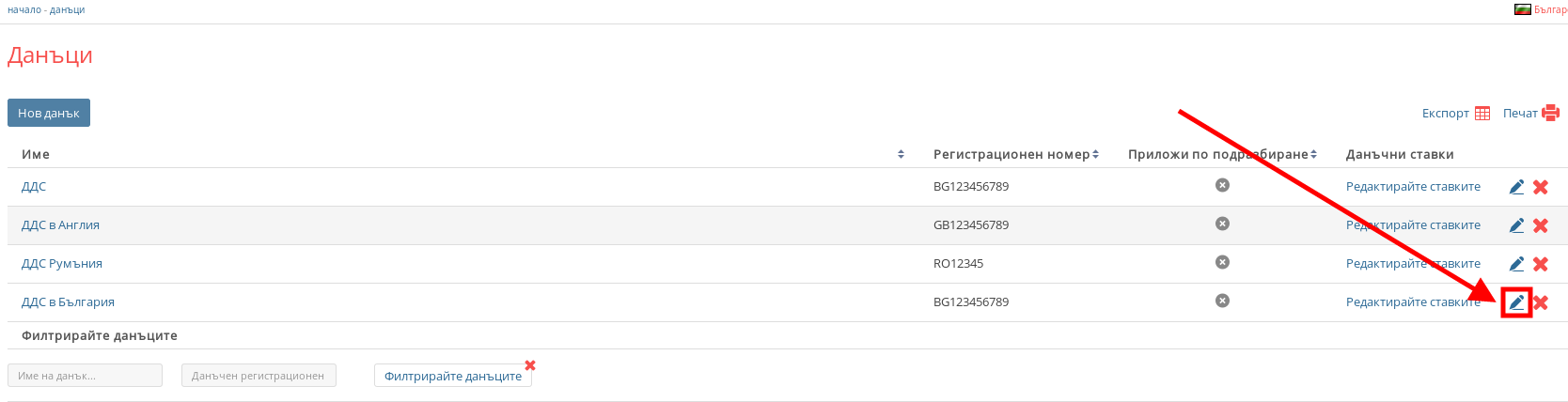
Task: Sort table by Име column
Action: point(901,154)
